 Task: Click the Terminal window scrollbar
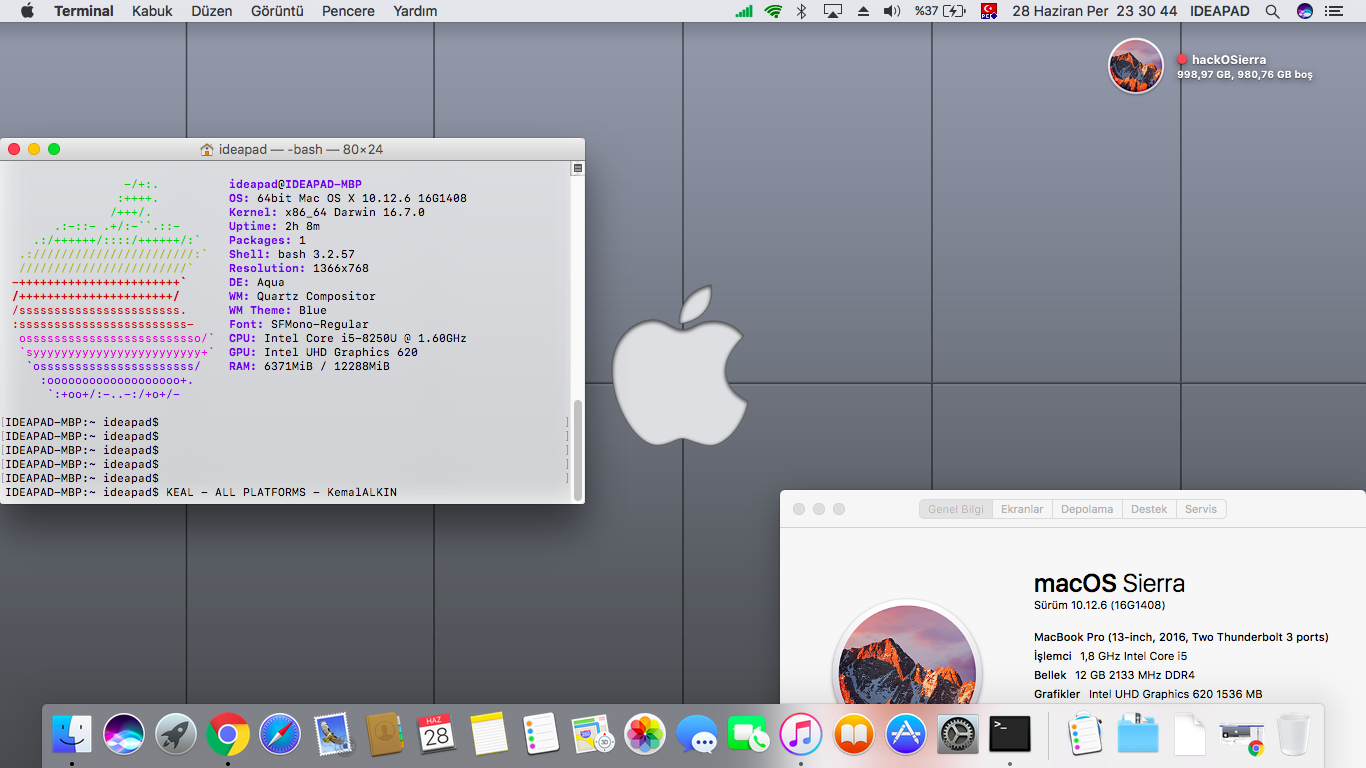click(577, 450)
